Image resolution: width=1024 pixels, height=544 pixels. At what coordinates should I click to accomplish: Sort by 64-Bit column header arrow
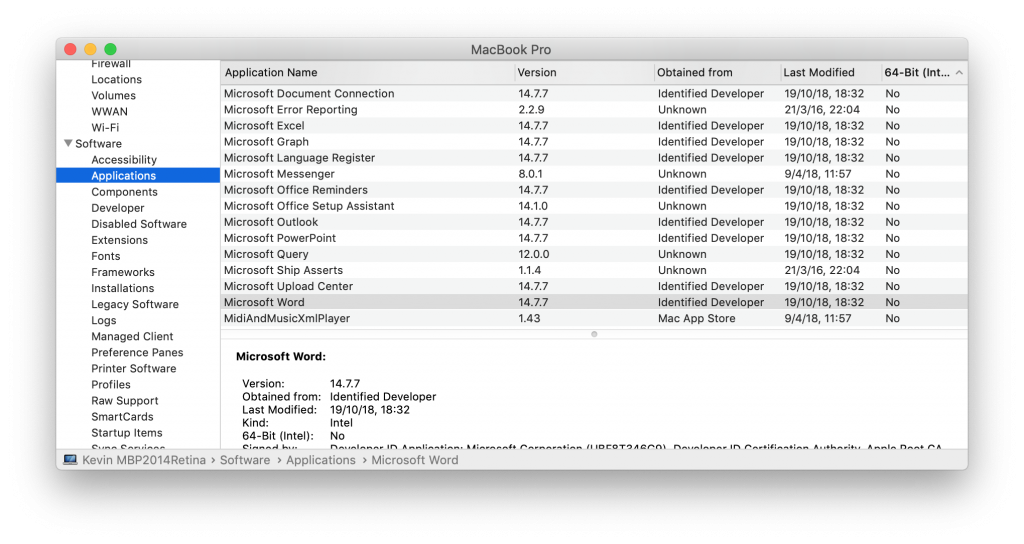(x=959, y=72)
